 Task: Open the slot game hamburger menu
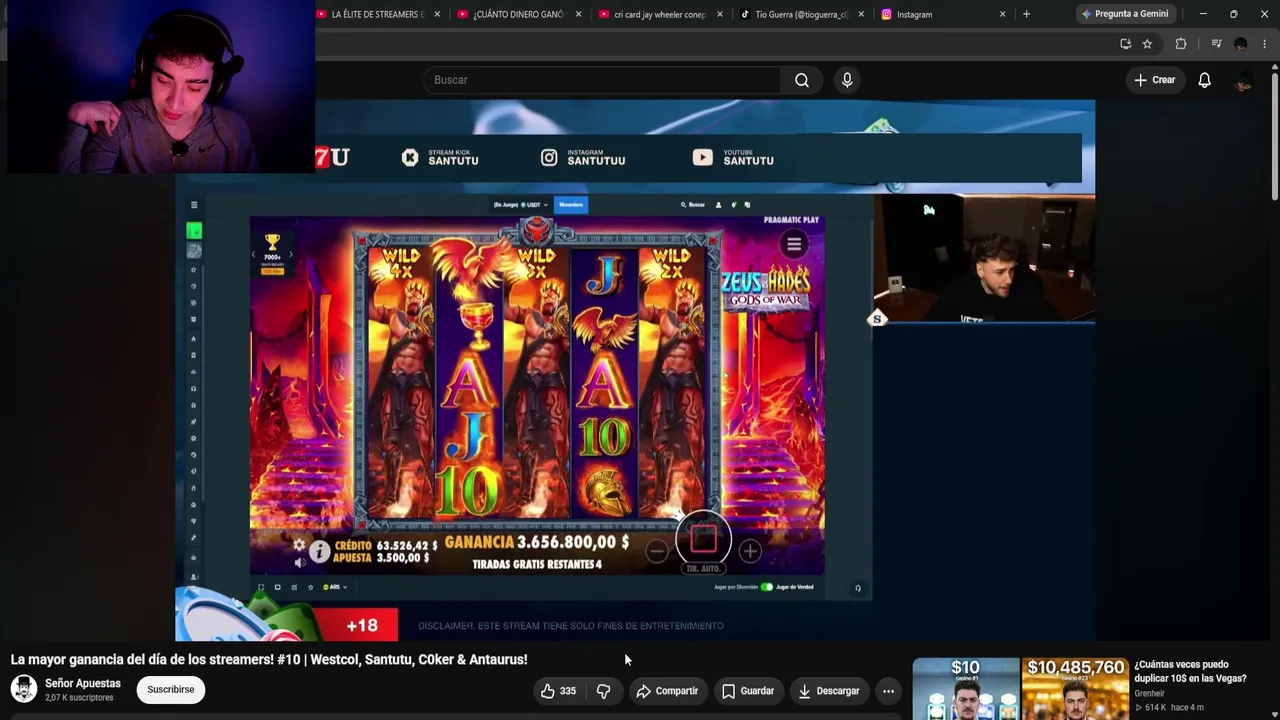point(794,244)
